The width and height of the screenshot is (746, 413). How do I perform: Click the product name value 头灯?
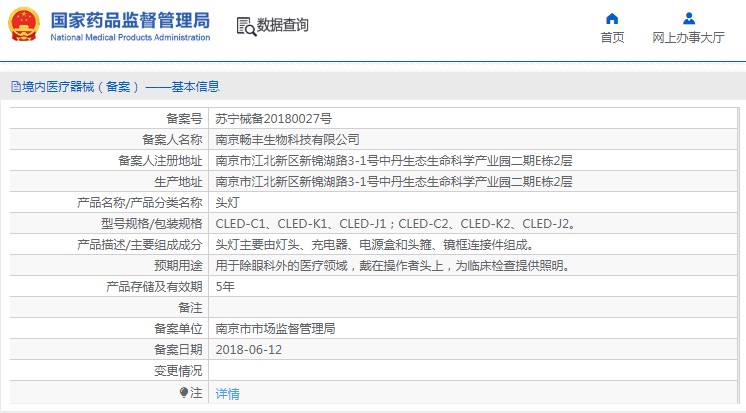pos(227,202)
